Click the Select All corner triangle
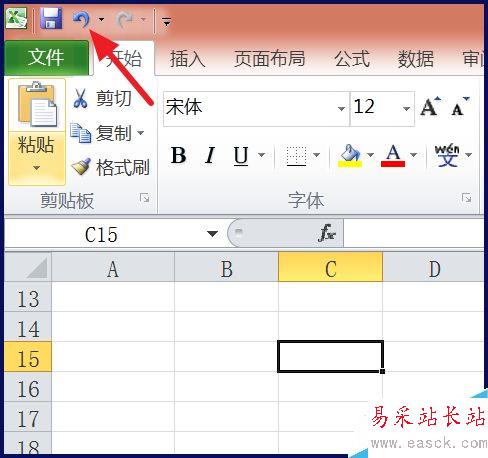Image resolution: width=488 pixels, height=458 pixels. tap(28, 267)
